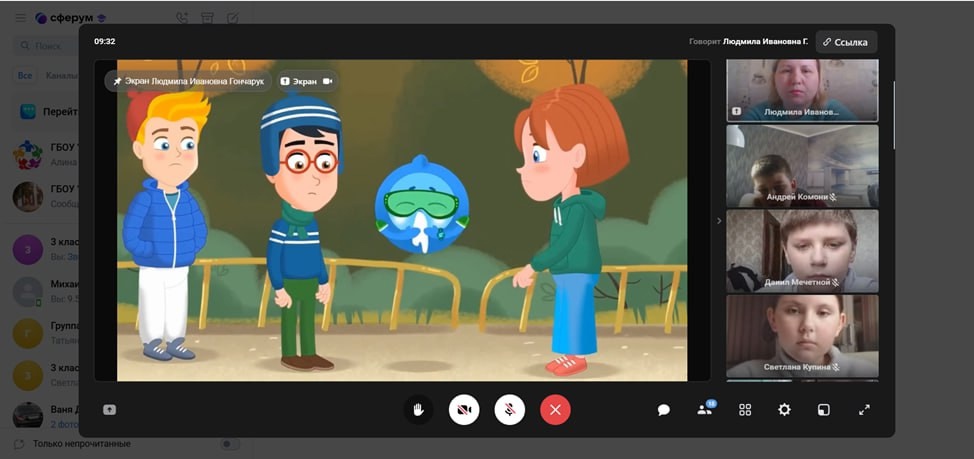Viewport: 974px width, 459px height.
Task: Click the shared-screen cartoon video area
Action: 402,220
